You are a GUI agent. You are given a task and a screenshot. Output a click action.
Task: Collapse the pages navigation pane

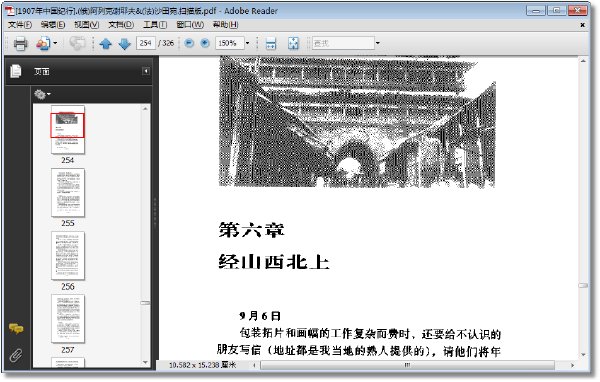coord(146,71)
